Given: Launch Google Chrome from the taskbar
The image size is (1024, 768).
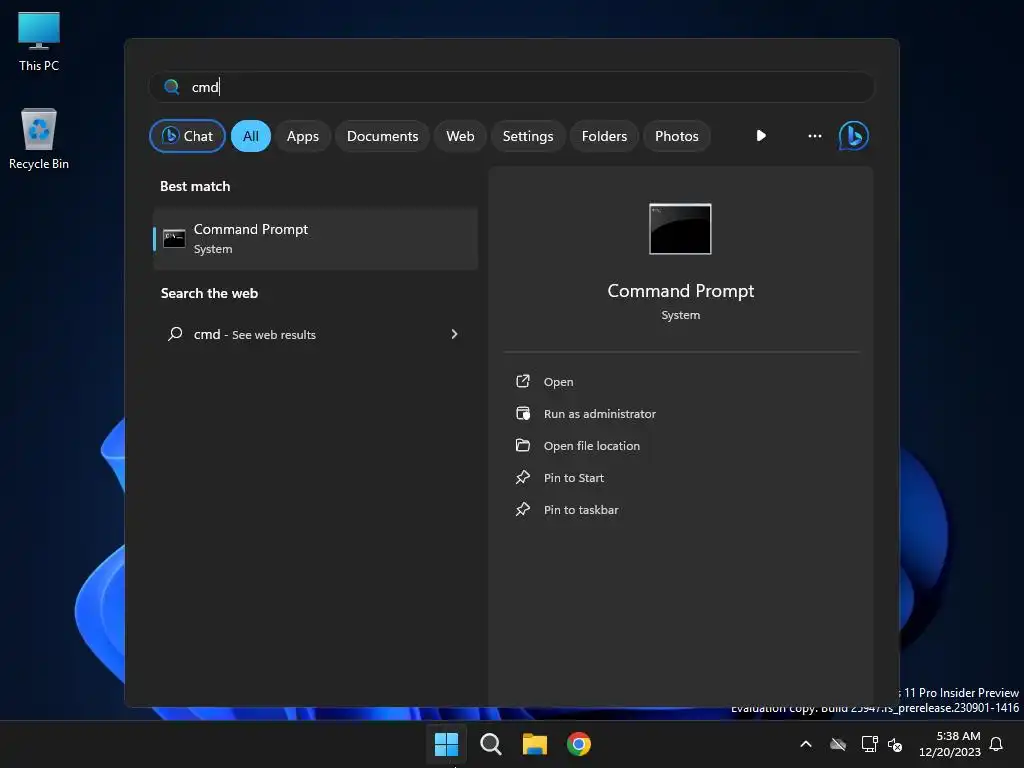Looking at the screenshot, I should coord(579,744).
